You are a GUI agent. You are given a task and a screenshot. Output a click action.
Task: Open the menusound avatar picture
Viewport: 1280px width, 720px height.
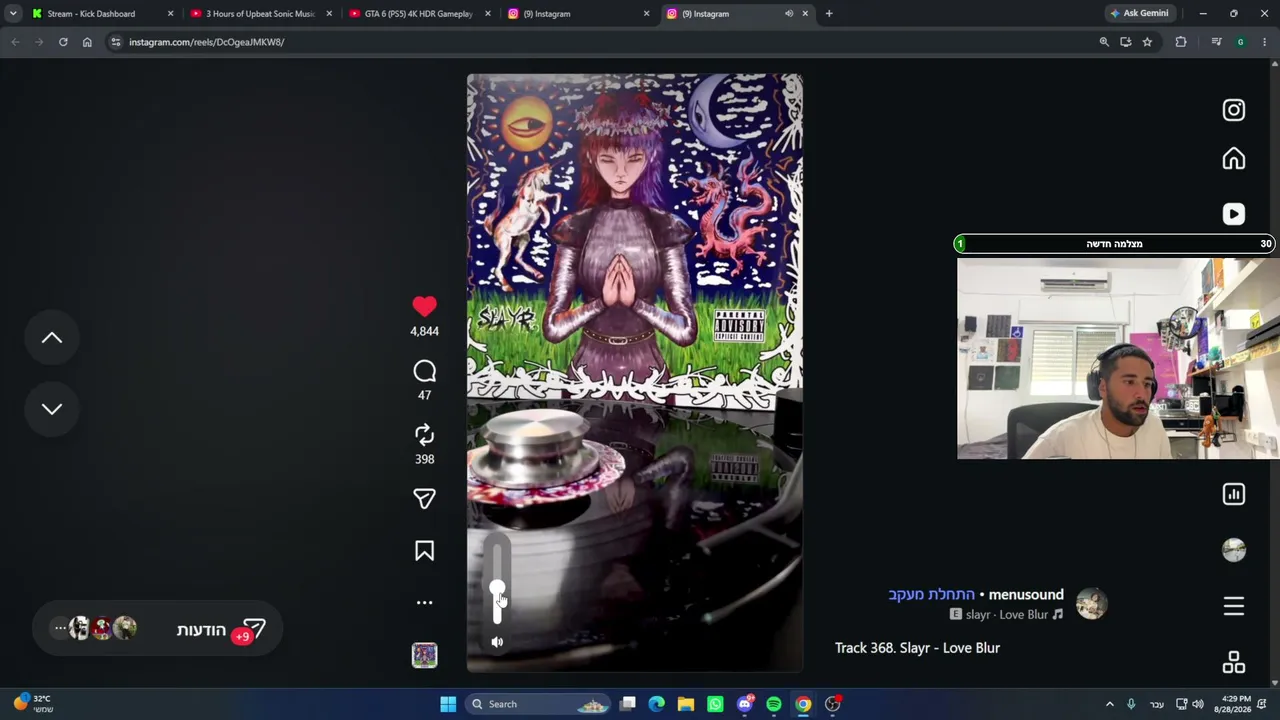coord(1091,603)
